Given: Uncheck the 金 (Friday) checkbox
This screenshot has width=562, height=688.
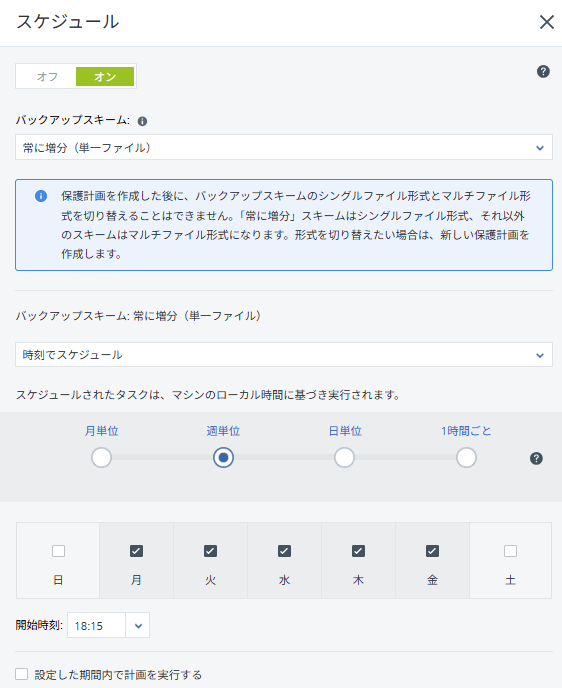Looking at the screenshot, I should [433, 551].
